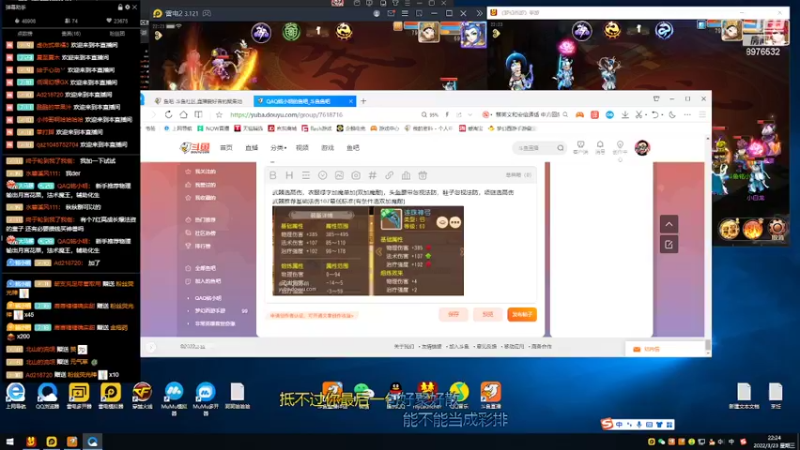Open the QQ Browser desktop shortcut

click(47, 396)
